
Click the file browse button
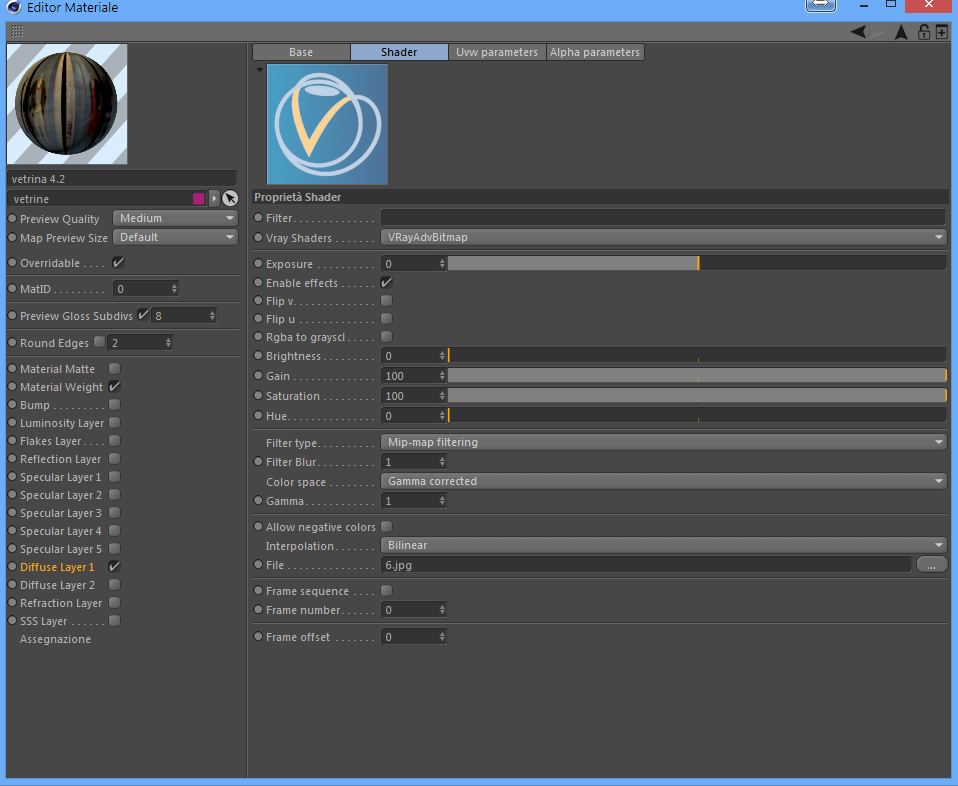point(931,565)
